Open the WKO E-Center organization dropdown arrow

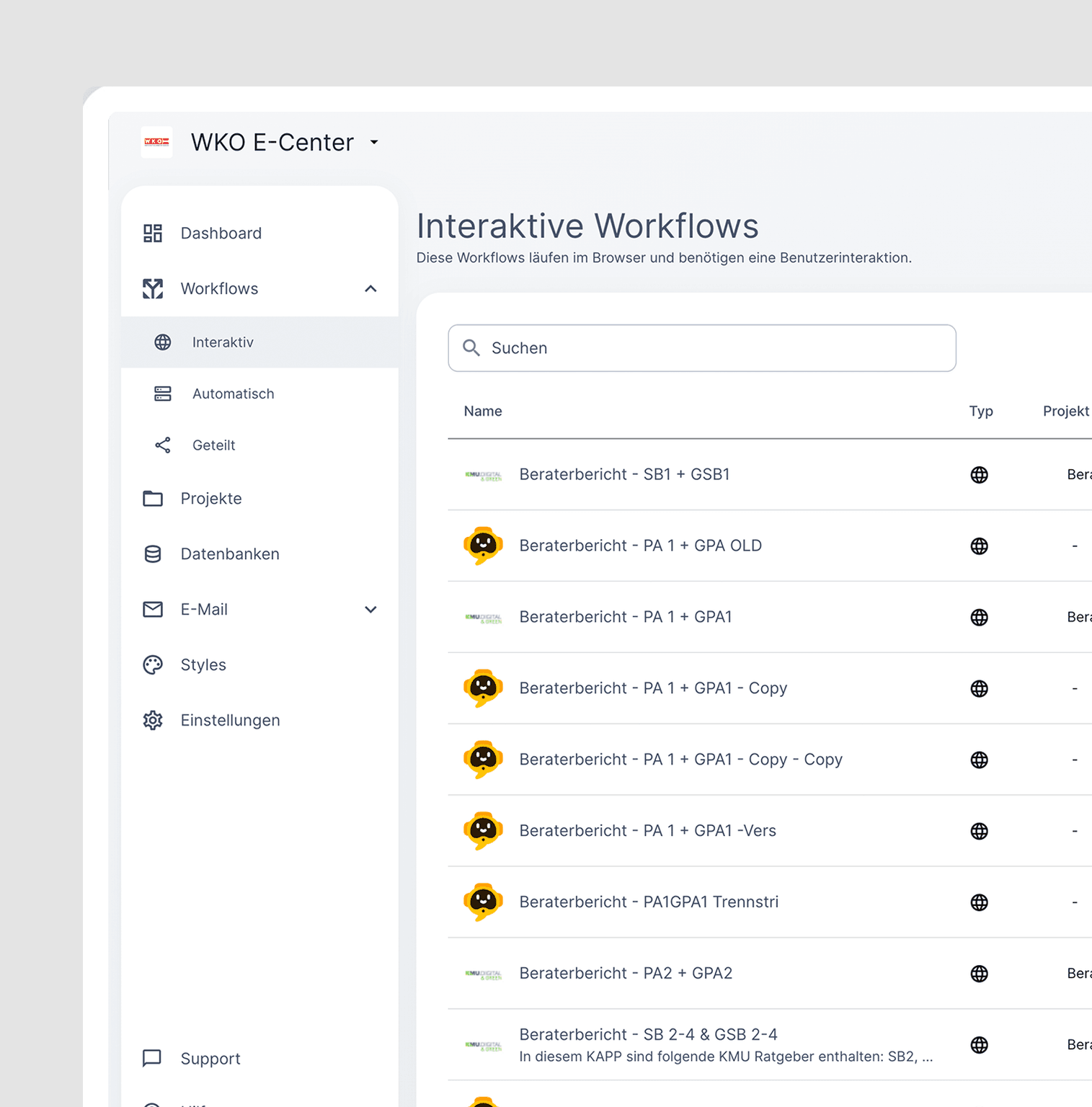coord(374,142)
